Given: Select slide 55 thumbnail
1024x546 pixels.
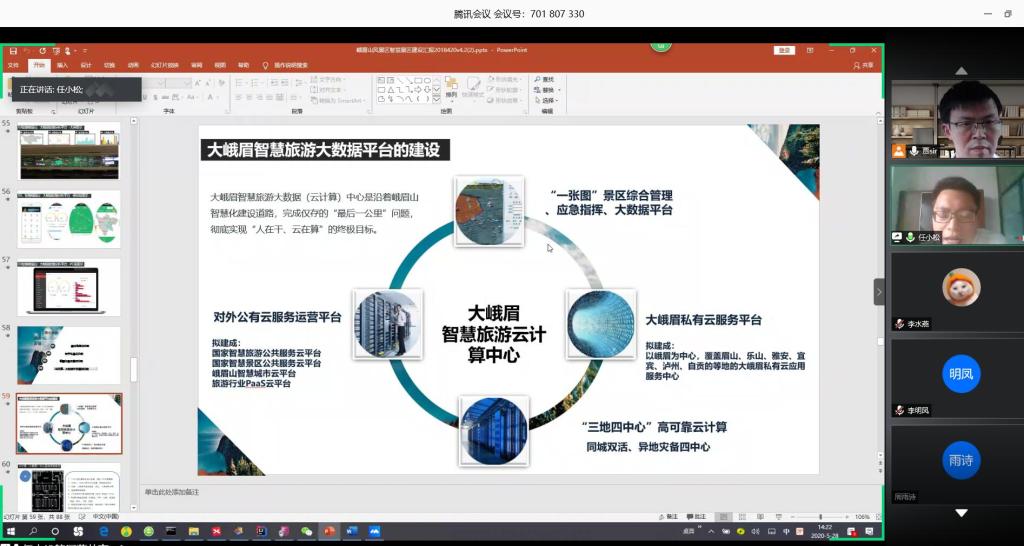Looking at the screenshot, I should tap(69, 151).
